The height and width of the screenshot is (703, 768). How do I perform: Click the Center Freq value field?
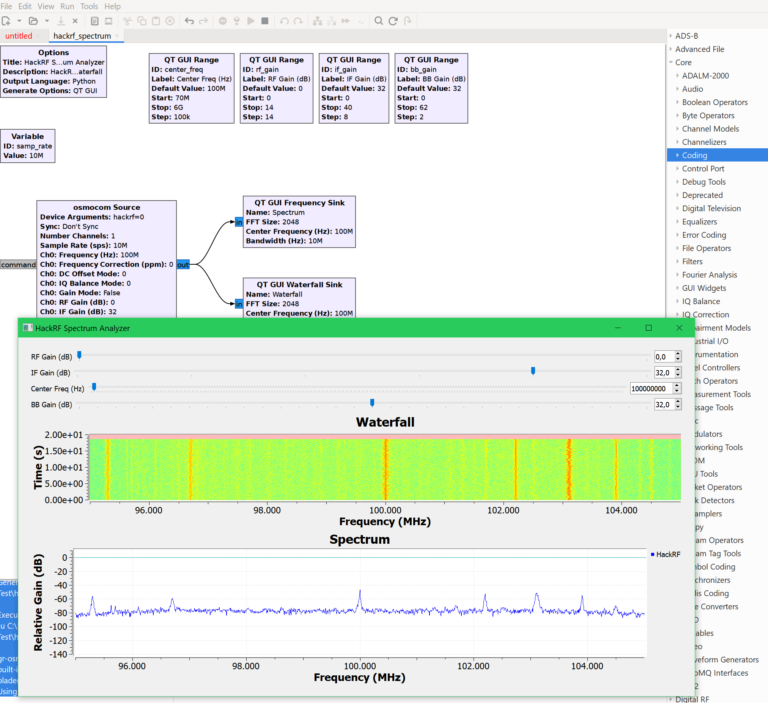(651, 388)
